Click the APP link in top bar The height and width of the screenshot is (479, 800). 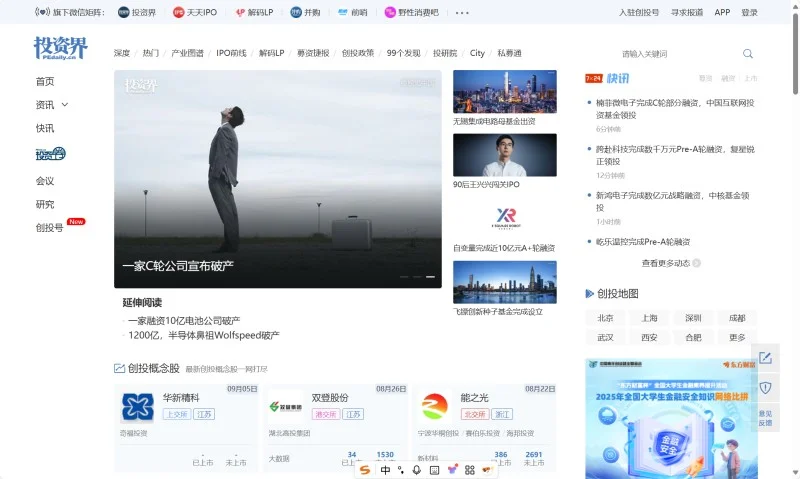pyautogui.click(x=722, y=12)
